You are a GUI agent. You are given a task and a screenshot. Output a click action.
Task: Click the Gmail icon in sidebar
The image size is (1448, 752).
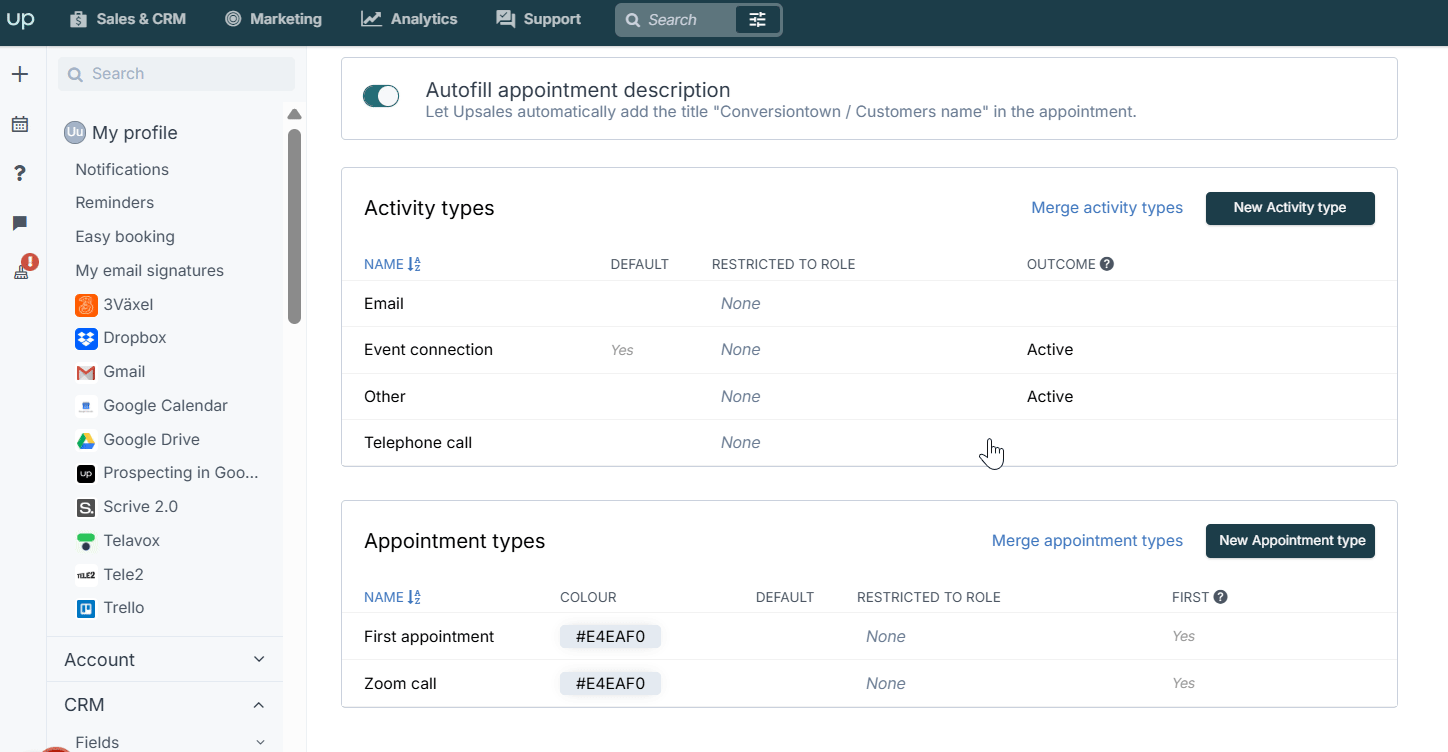point(86,372)
